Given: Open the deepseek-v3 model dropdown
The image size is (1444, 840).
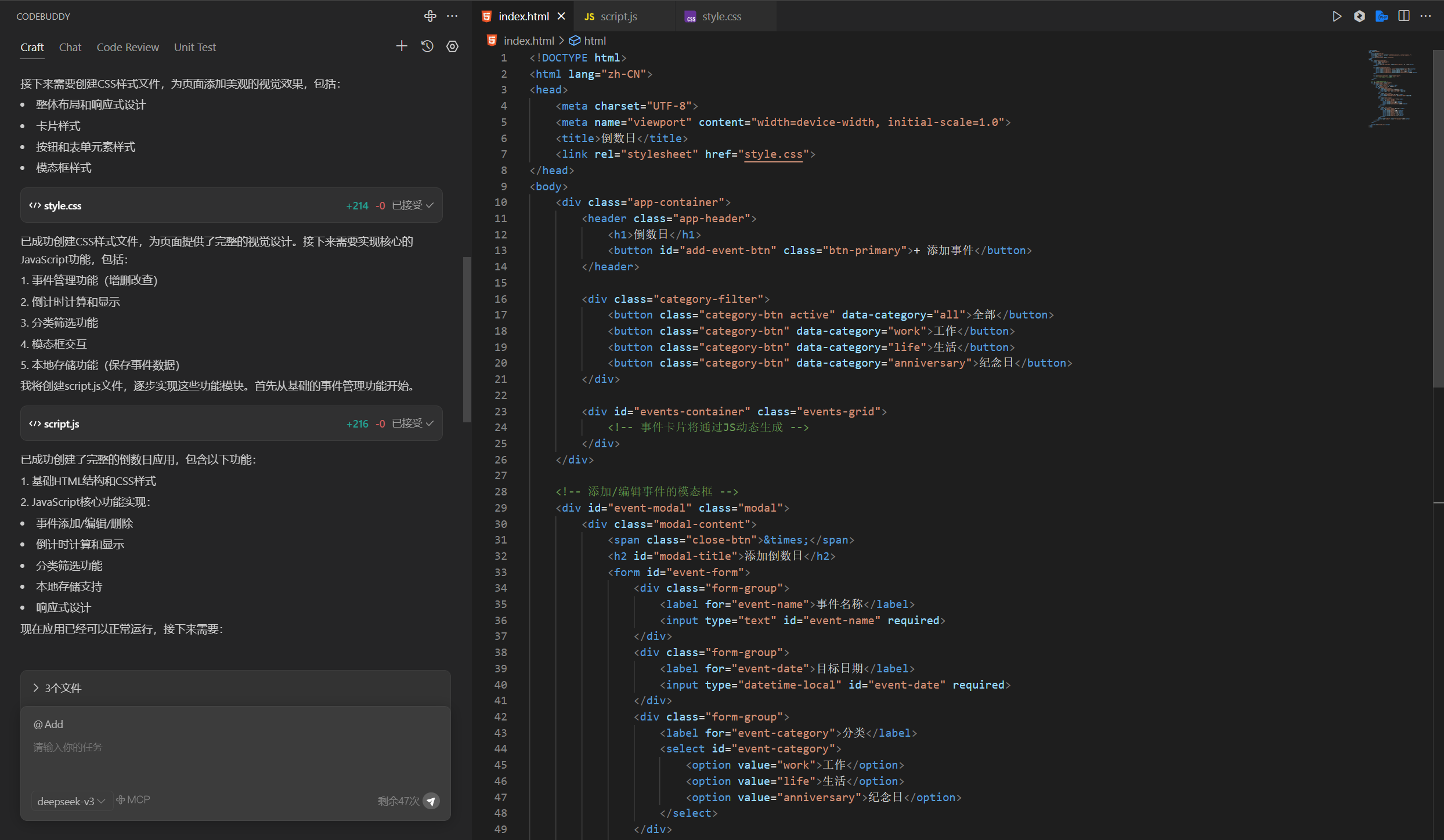Looking at the screenshot, I should (x=71, y=801).
